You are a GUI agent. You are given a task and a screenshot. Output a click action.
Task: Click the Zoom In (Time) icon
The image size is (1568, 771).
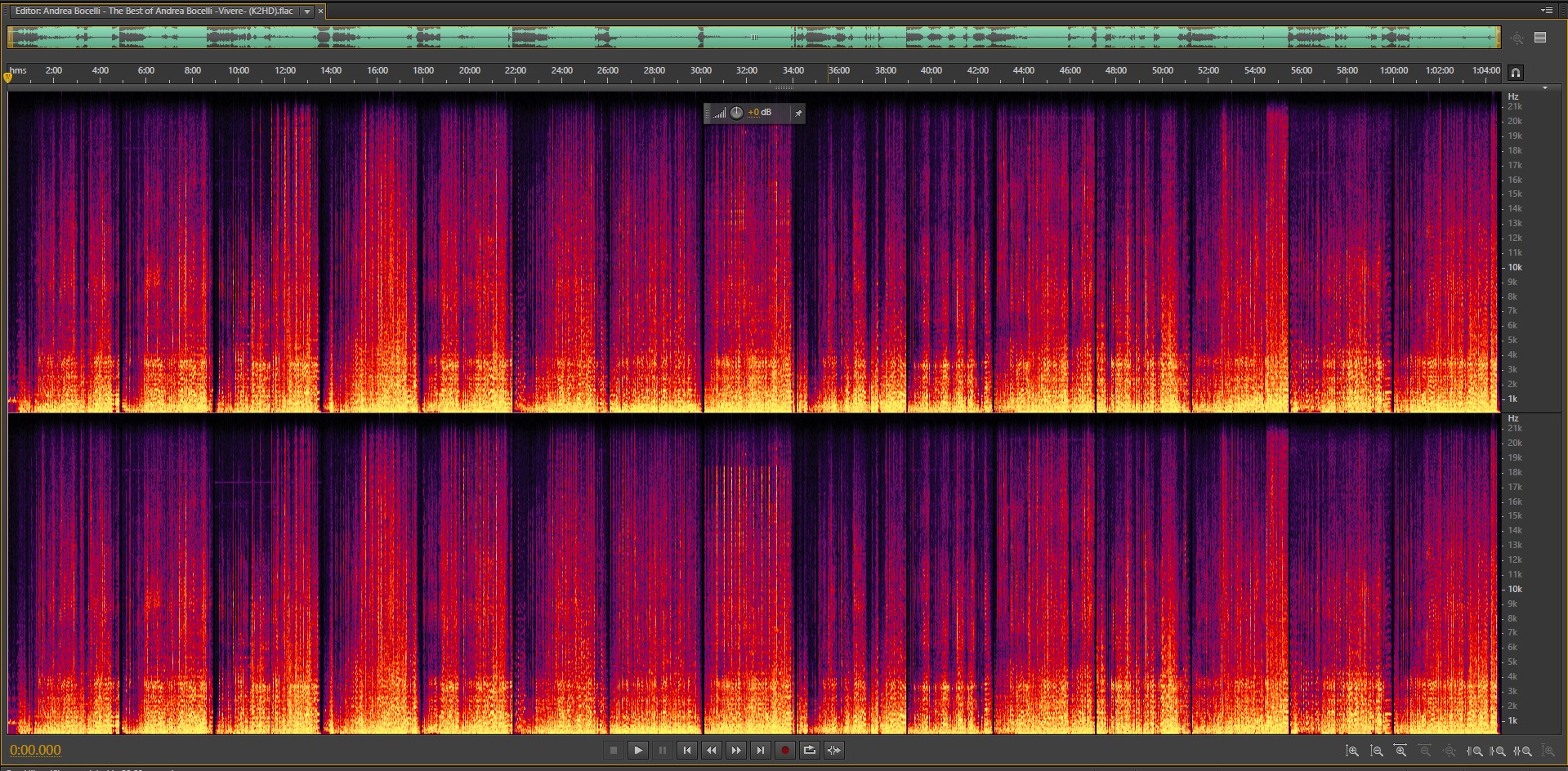(x=1400, y=751)
